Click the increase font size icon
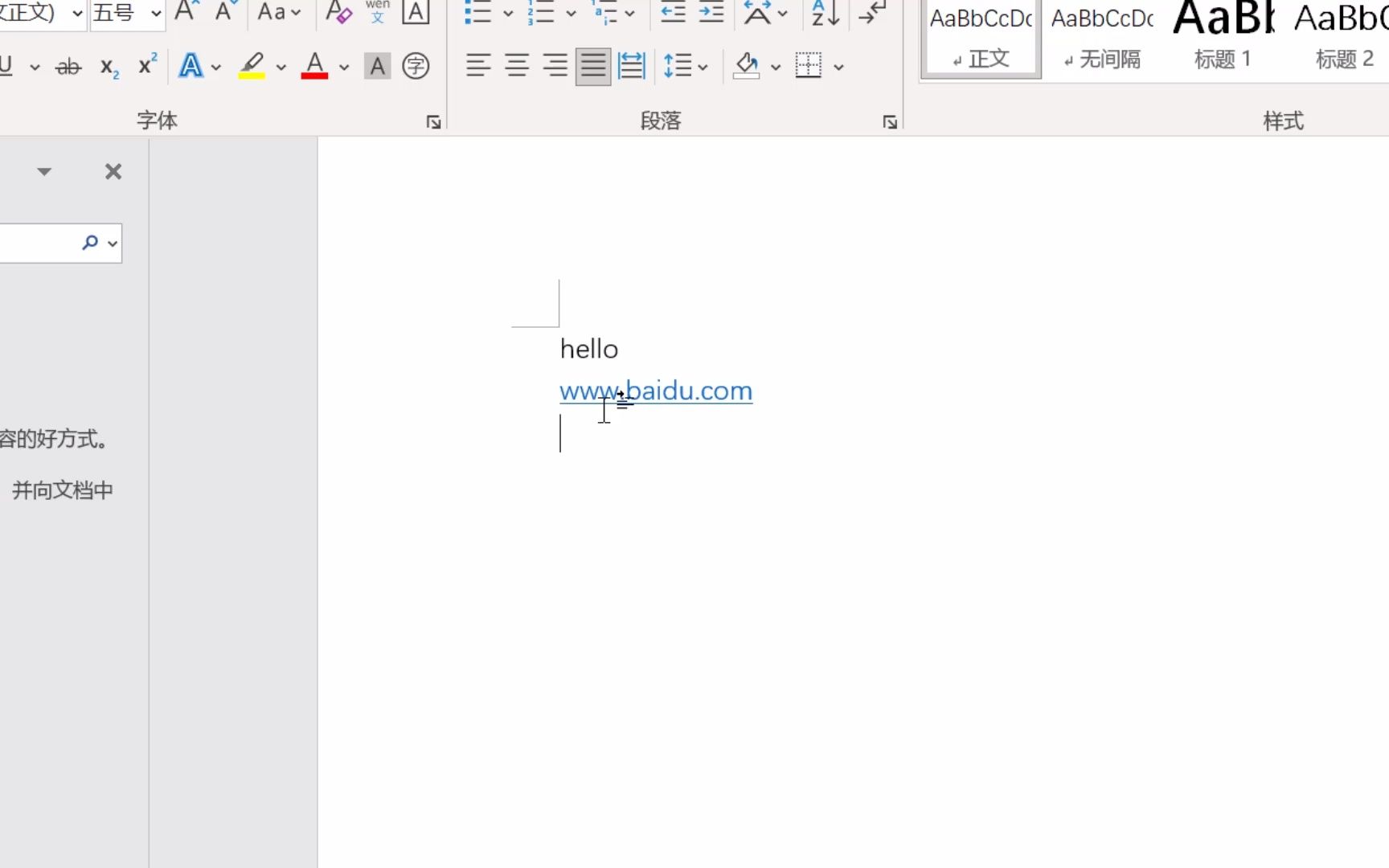Screen dimensions: 1389x868 click(186, 11)
